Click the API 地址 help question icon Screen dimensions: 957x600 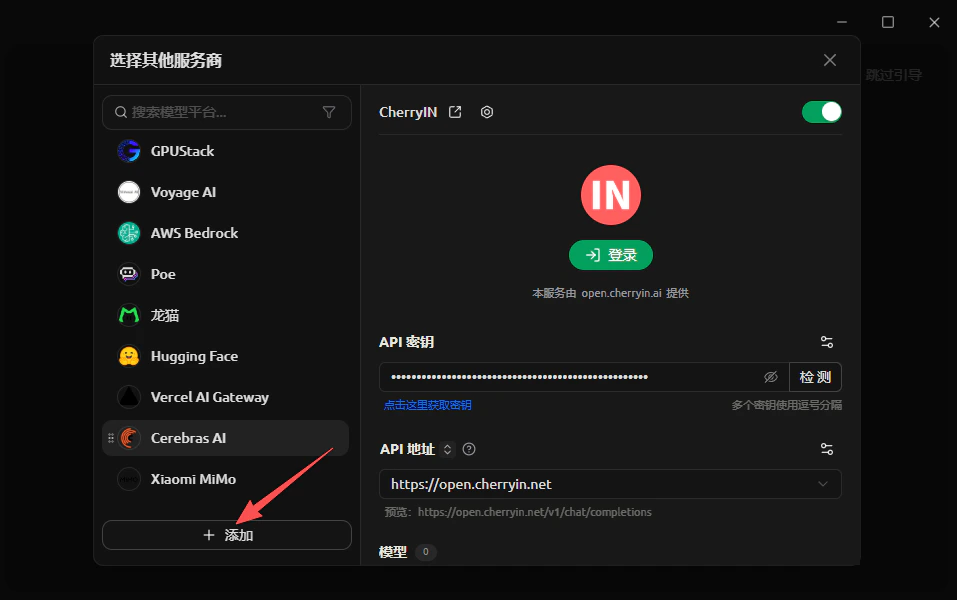click(x=469, y=449)
